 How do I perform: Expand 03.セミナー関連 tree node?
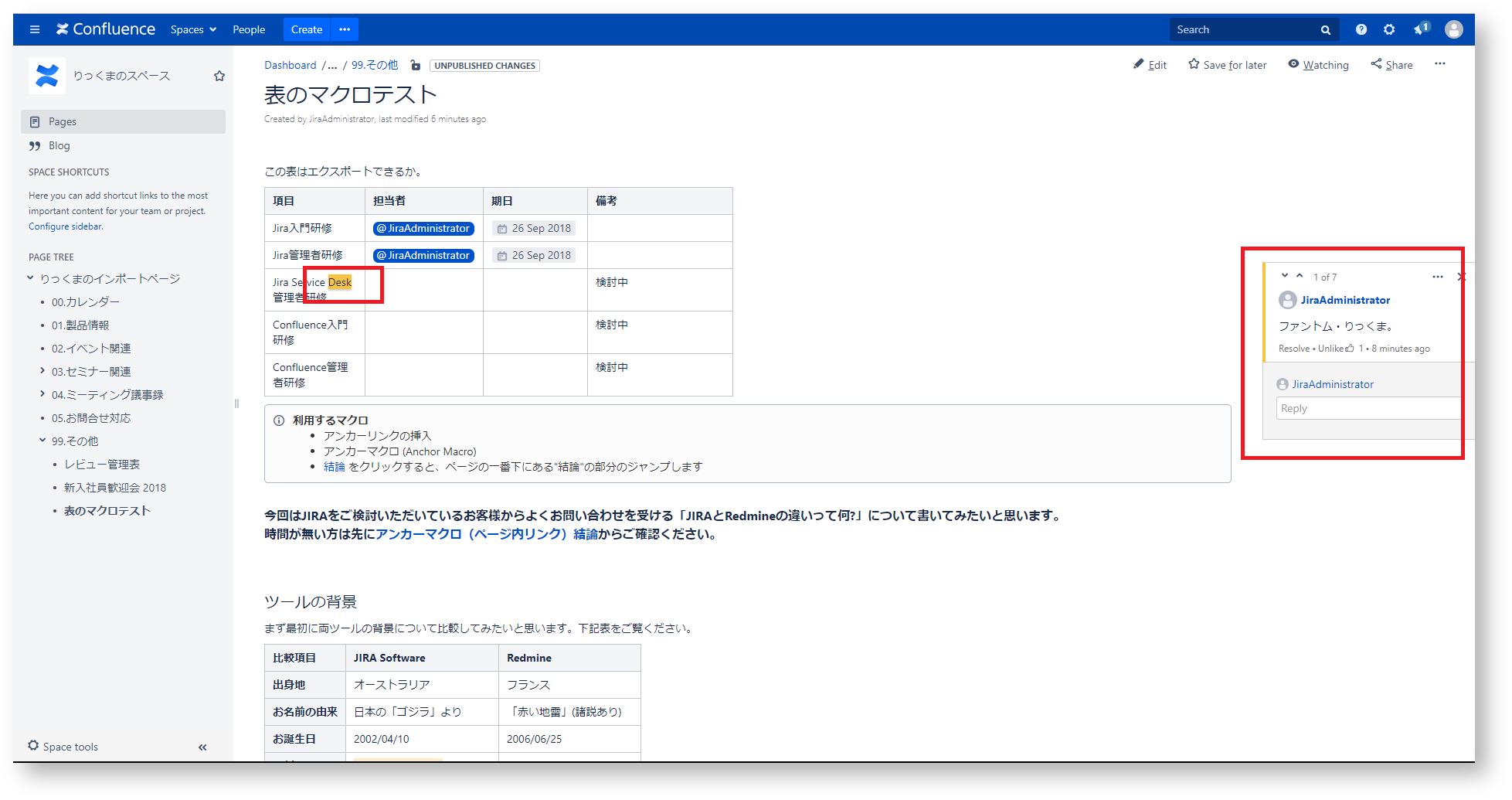click(42, 371)
